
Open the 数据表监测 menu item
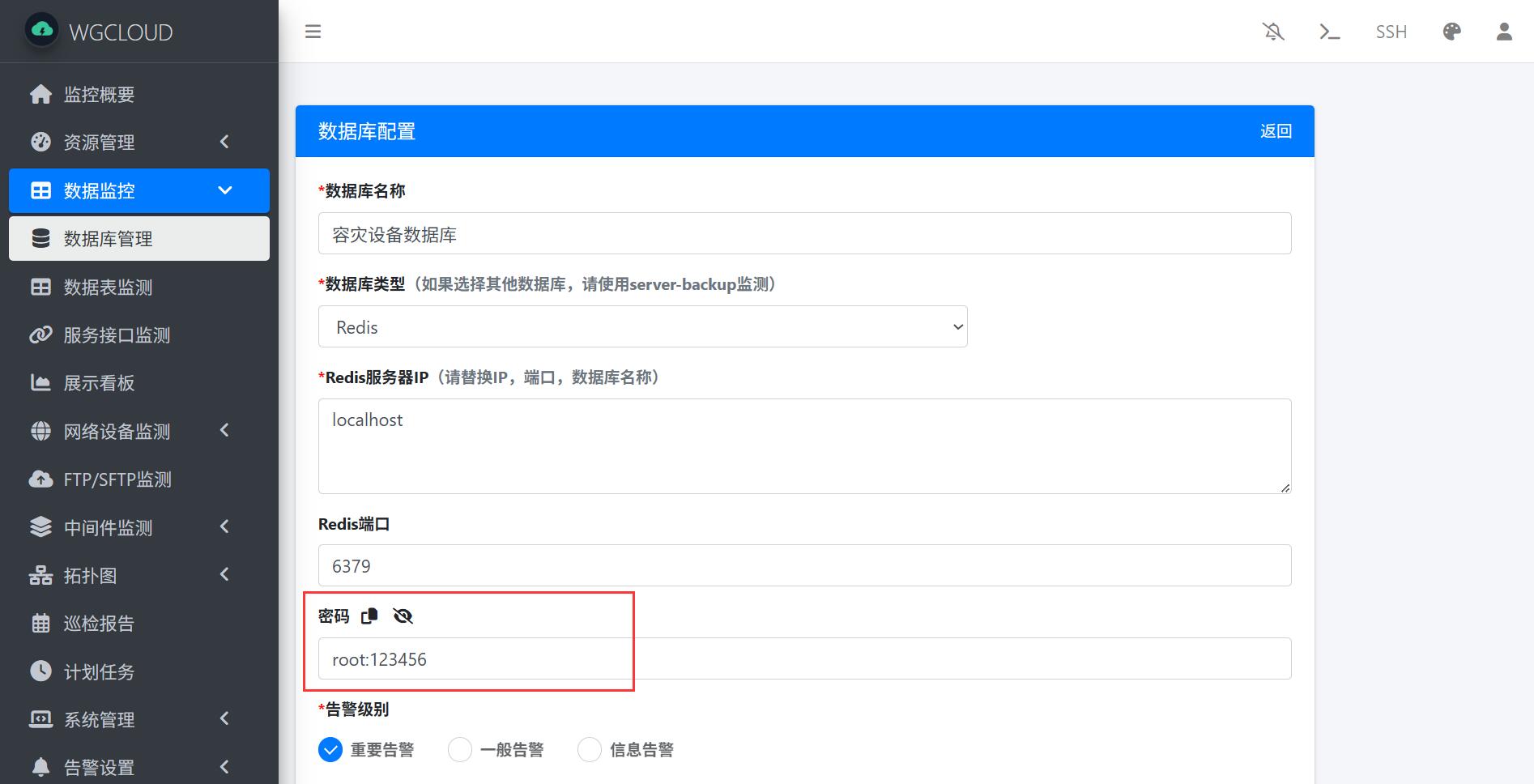[139, 287]
